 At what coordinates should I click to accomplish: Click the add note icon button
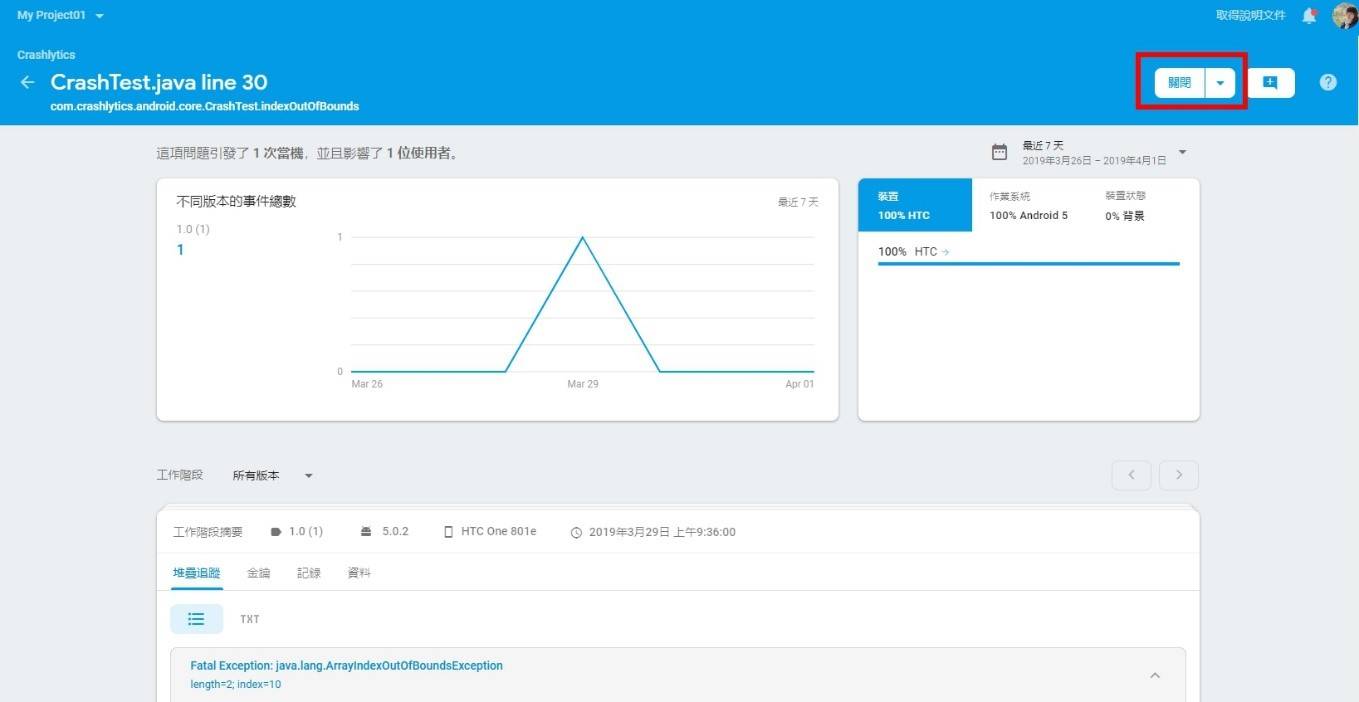click(1270, 83)
